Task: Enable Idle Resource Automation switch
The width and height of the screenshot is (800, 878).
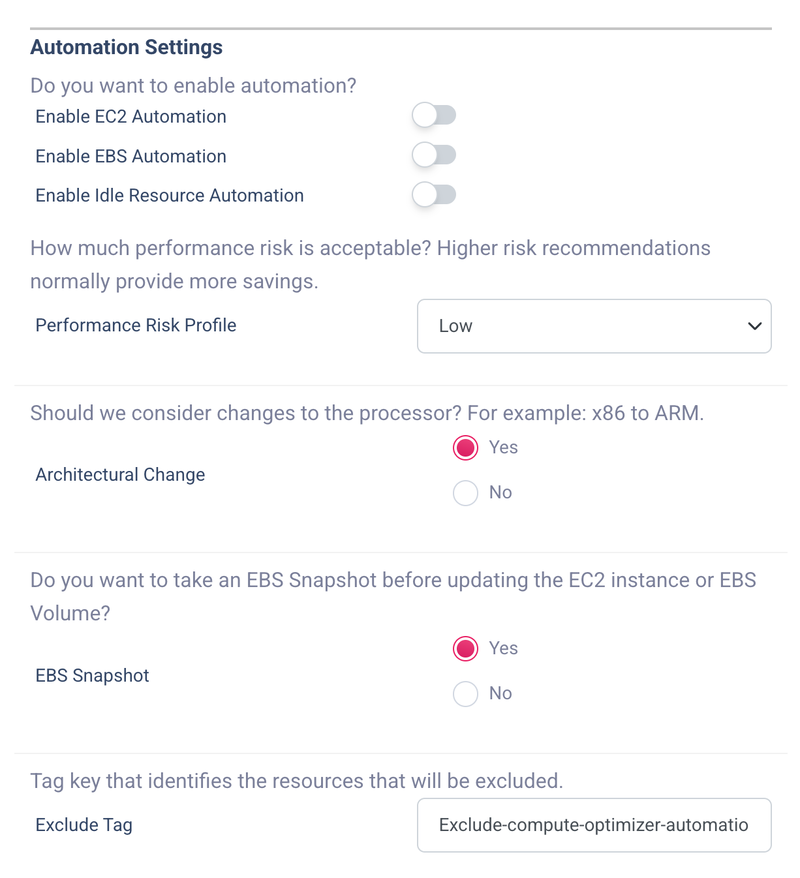Action: (x=434, y=195)
